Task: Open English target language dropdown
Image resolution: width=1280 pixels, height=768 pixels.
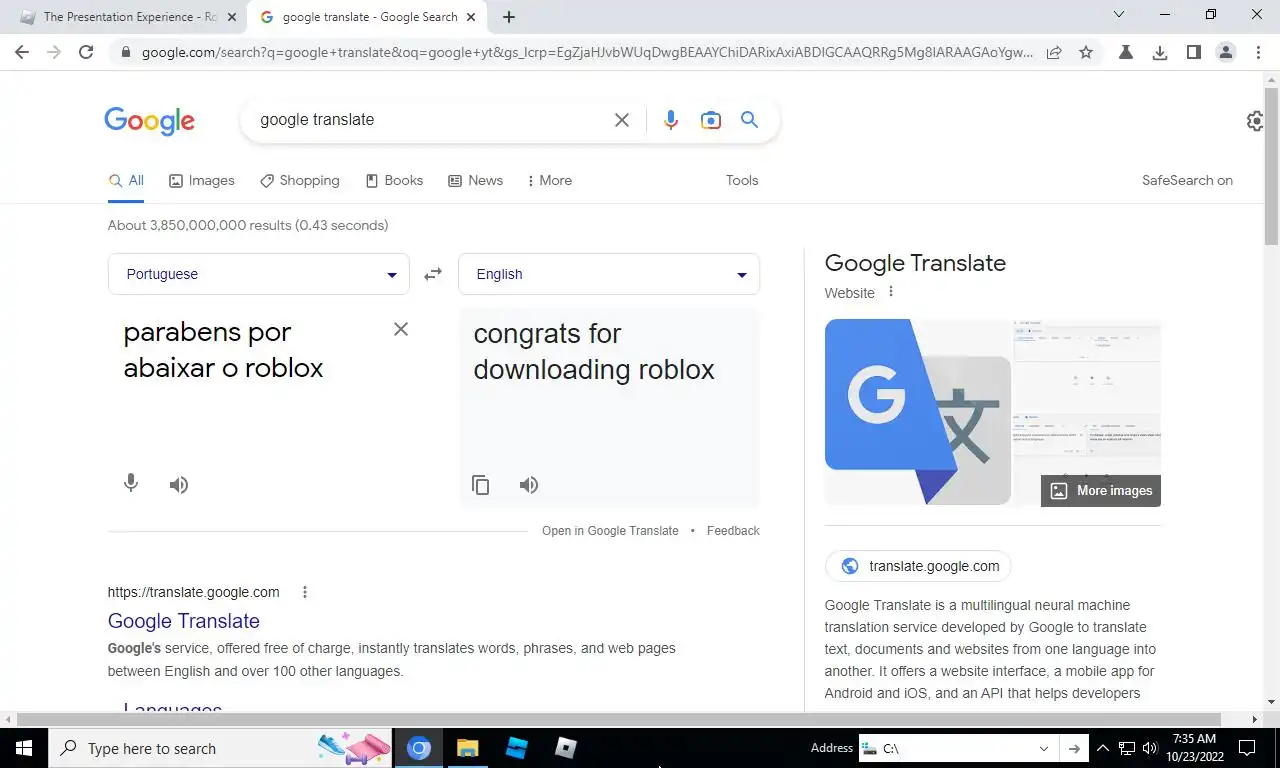Action: tap(609, 274)
